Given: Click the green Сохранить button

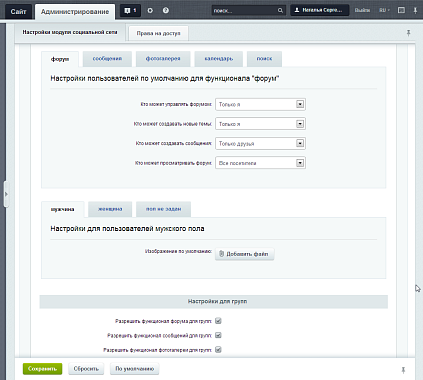Looking at the screenshot, I should [42, 369].
